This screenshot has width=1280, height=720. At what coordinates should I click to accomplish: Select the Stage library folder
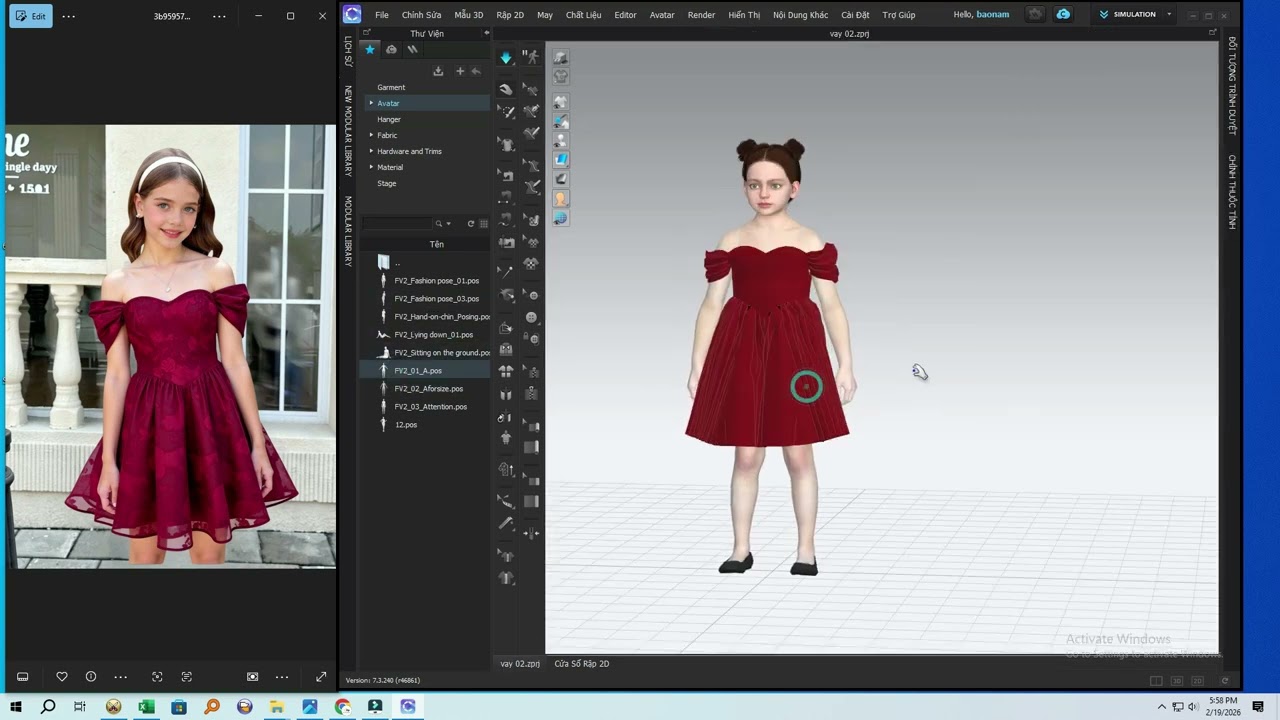pos(387,183)
